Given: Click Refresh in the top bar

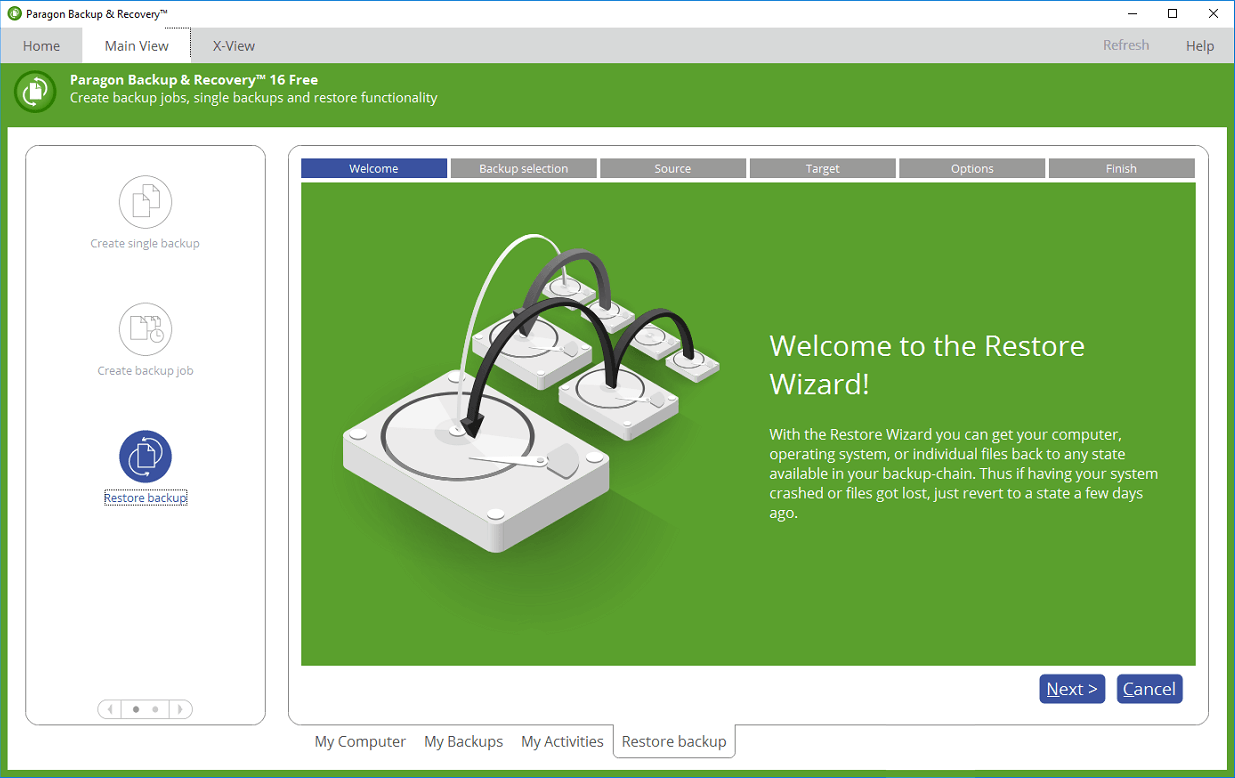Looking at the screenshot, I should [x=1125, y=45].
